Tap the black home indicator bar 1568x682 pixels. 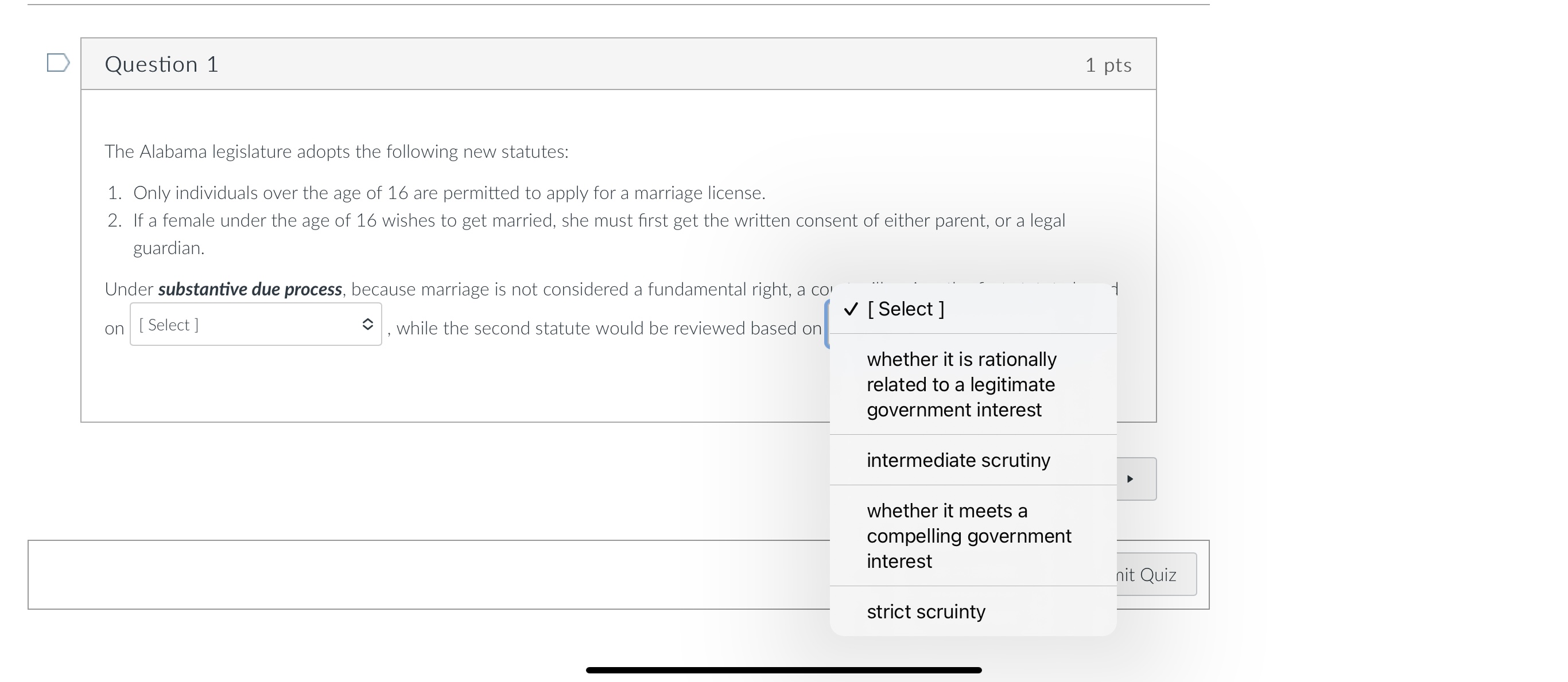point(784,671)
